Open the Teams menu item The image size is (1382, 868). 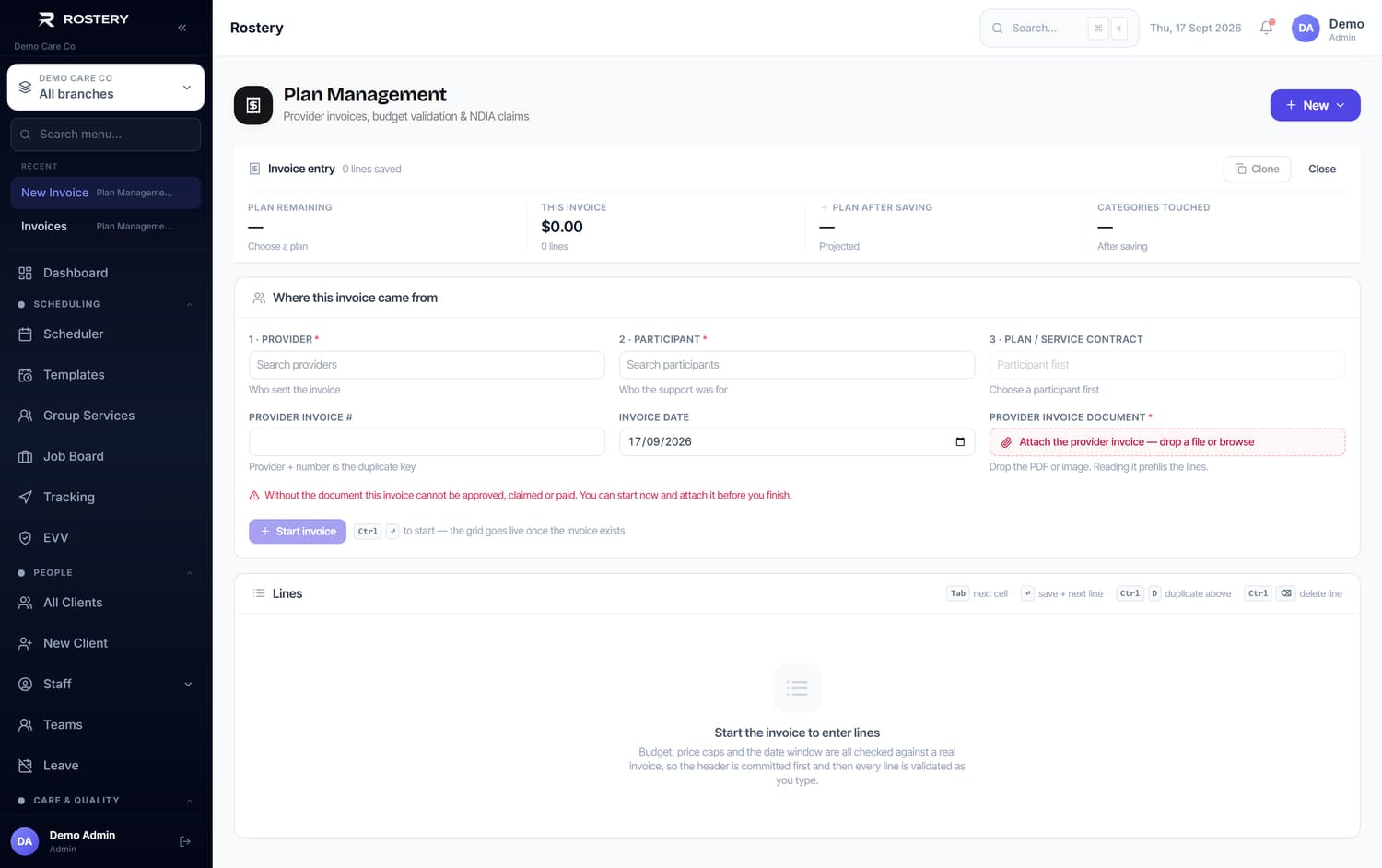pyautogui.click(x=106, y=725)
